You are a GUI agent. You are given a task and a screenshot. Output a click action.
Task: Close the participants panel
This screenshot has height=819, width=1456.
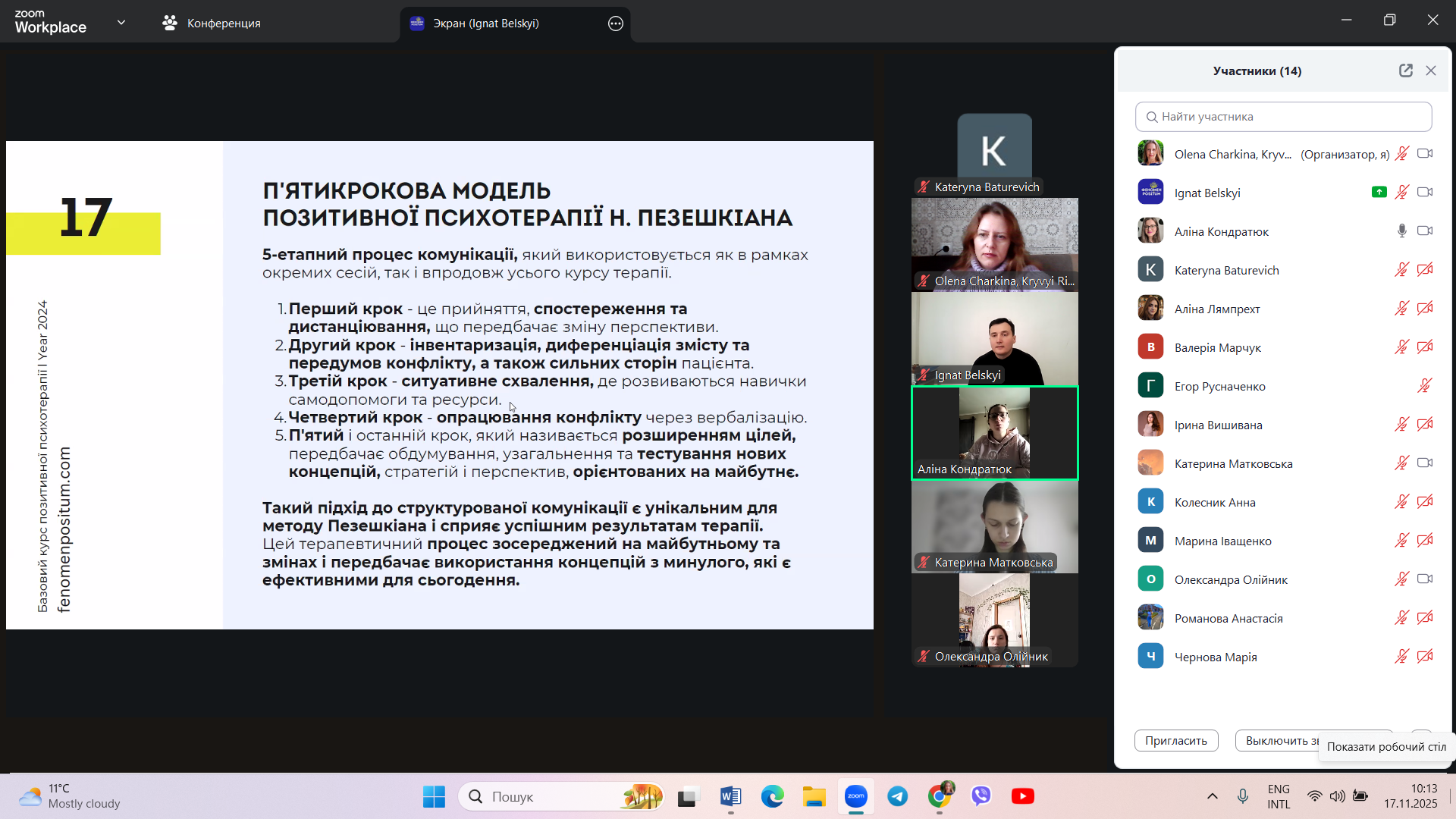point(1431,71)
